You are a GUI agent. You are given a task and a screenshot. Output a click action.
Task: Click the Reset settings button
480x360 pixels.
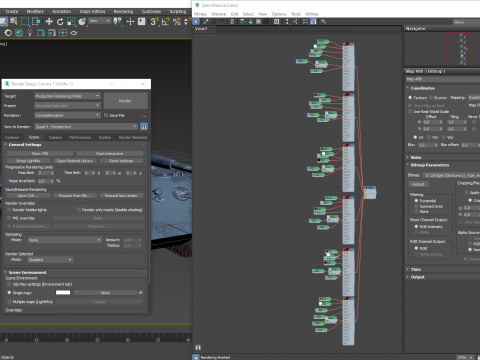121,161
